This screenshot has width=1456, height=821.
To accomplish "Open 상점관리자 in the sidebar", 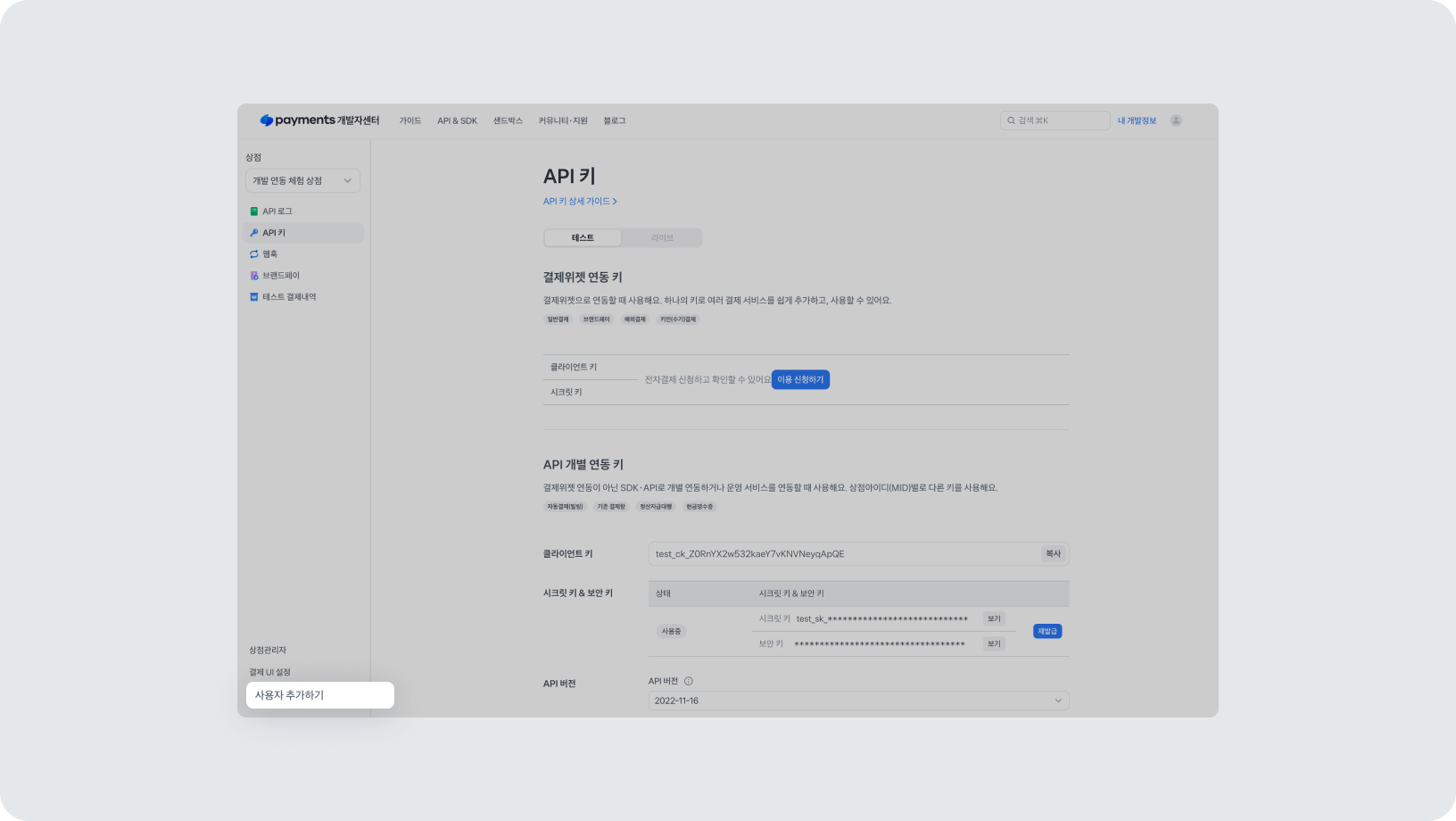I will coord(268,651).
